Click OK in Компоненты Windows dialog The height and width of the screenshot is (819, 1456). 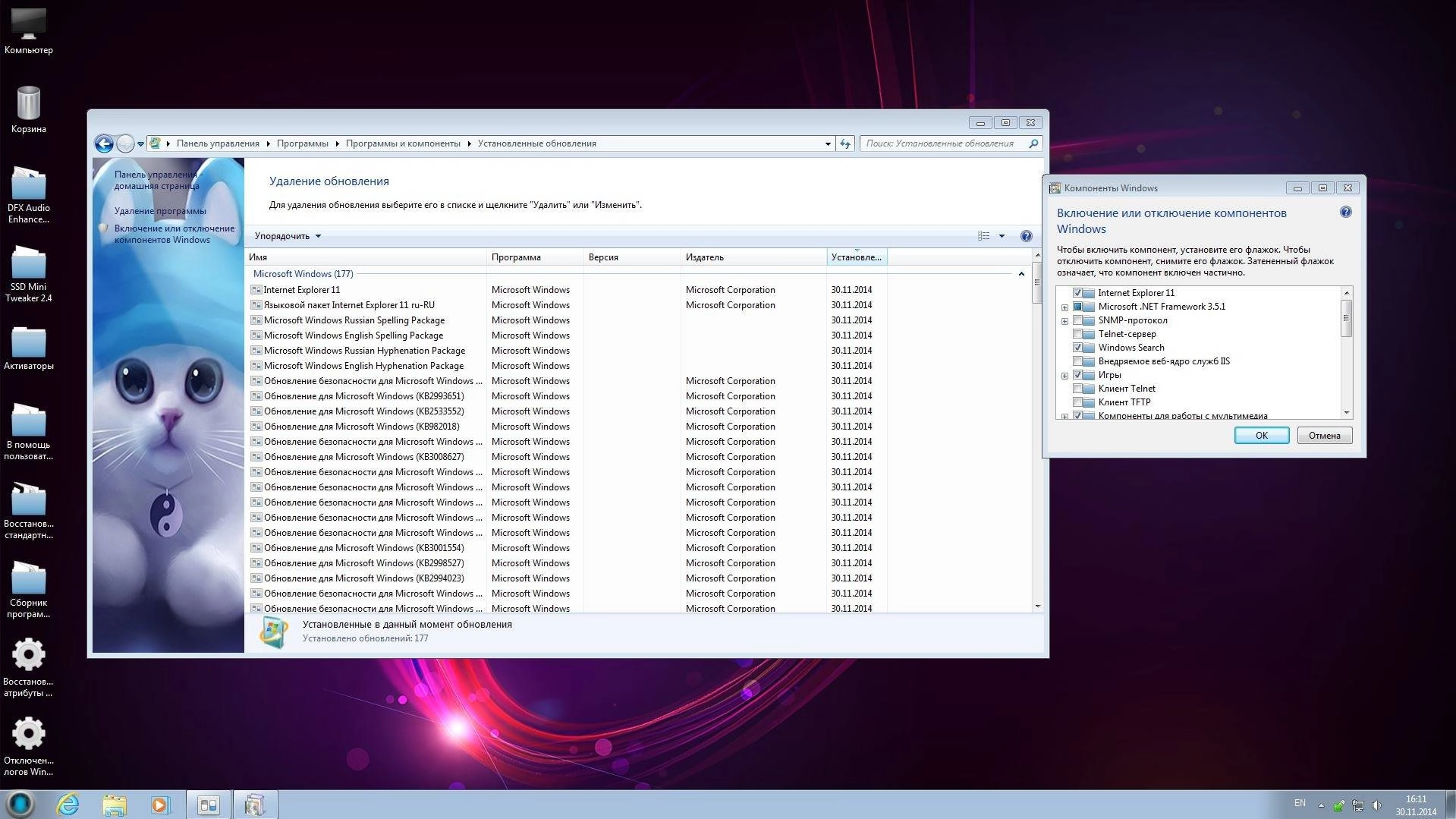click(x=1261, y=436)
